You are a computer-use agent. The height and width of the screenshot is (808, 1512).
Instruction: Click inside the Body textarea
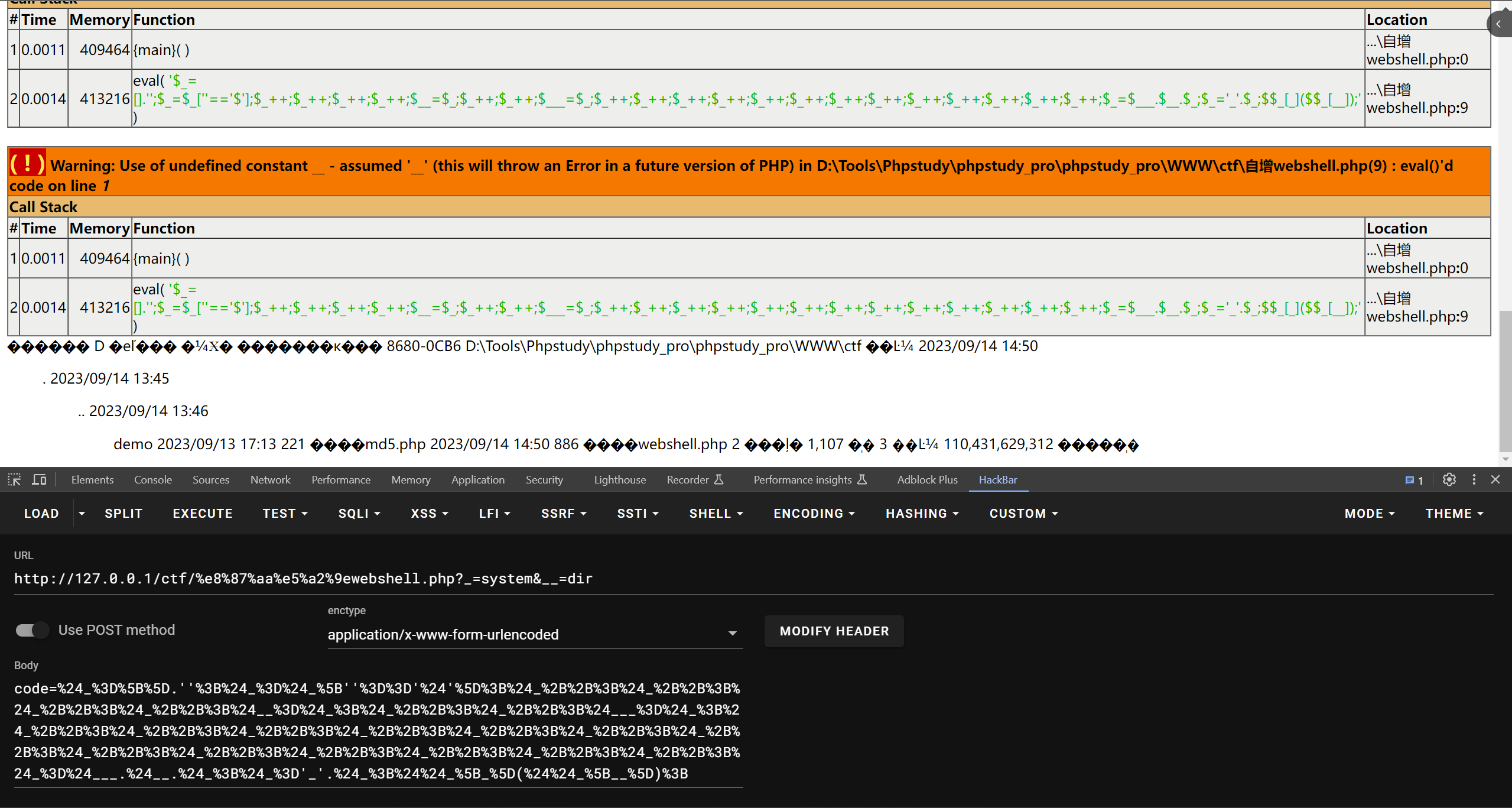click(x=378, y=731)
